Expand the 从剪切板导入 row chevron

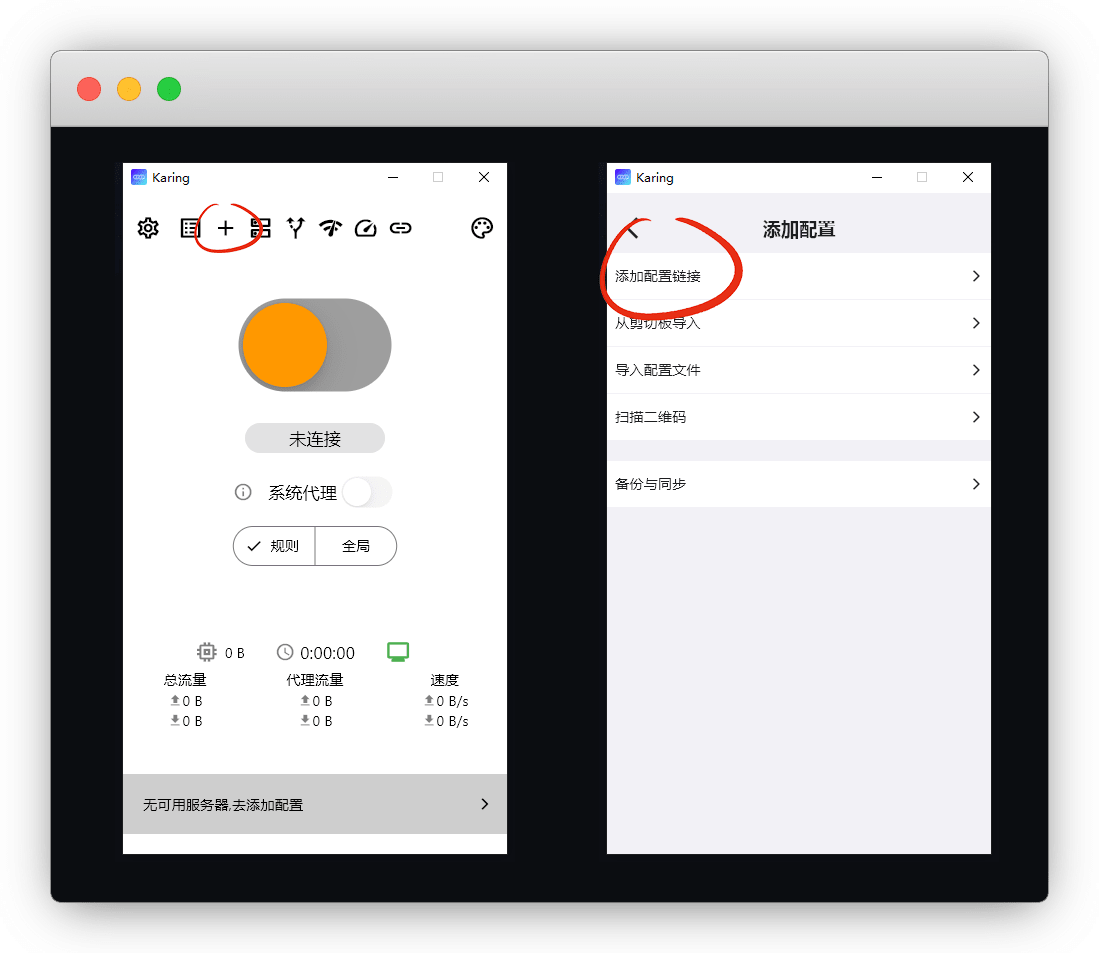pos(976,323)
